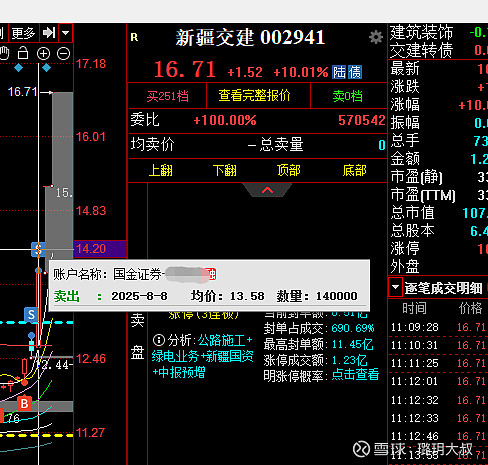Jump to 底部 of order book
488x465 pixels.
354,170
